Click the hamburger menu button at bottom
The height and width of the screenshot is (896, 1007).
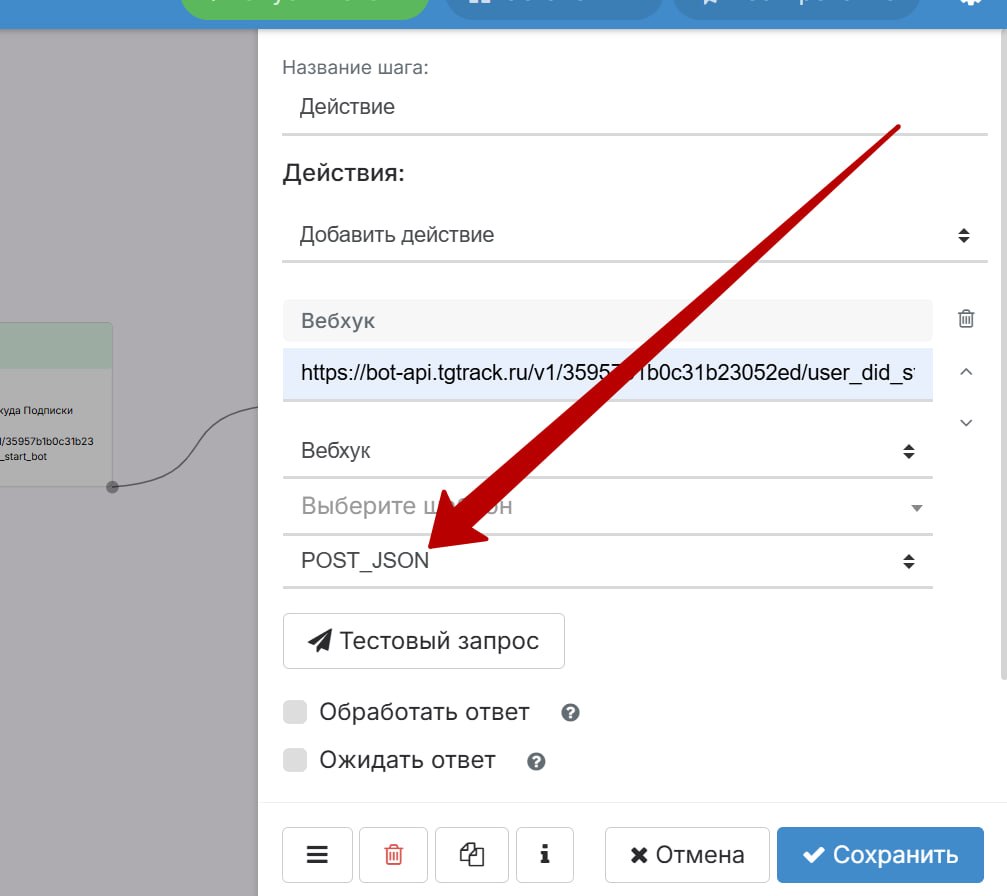[317, 855]
